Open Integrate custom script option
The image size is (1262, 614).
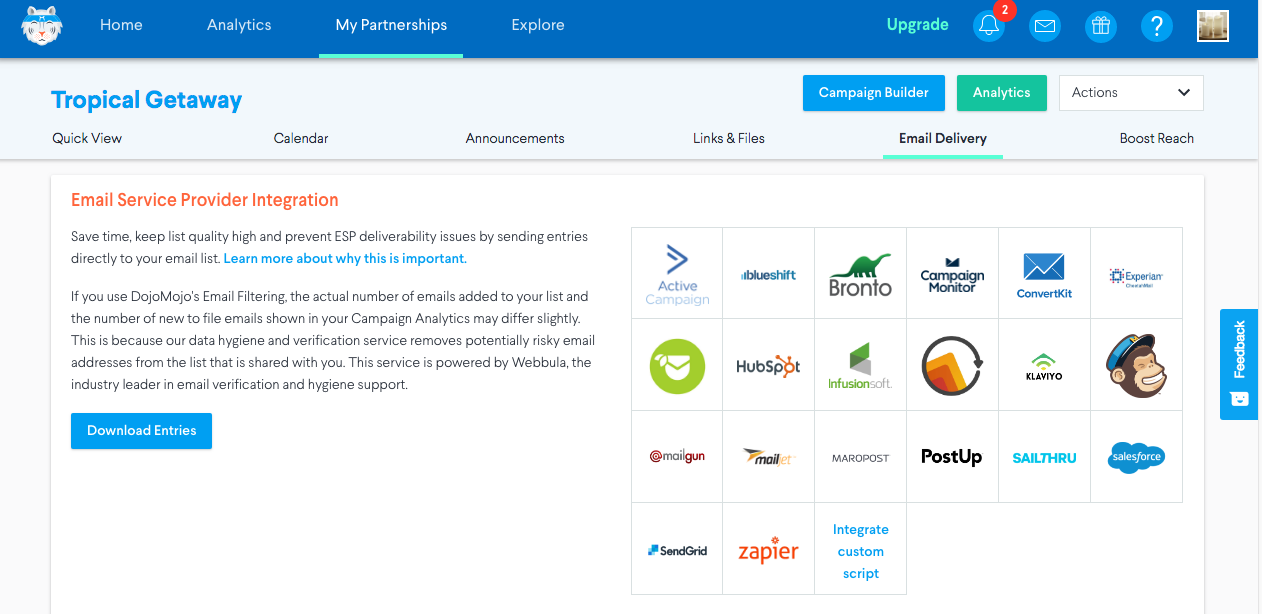pos(861,551)
